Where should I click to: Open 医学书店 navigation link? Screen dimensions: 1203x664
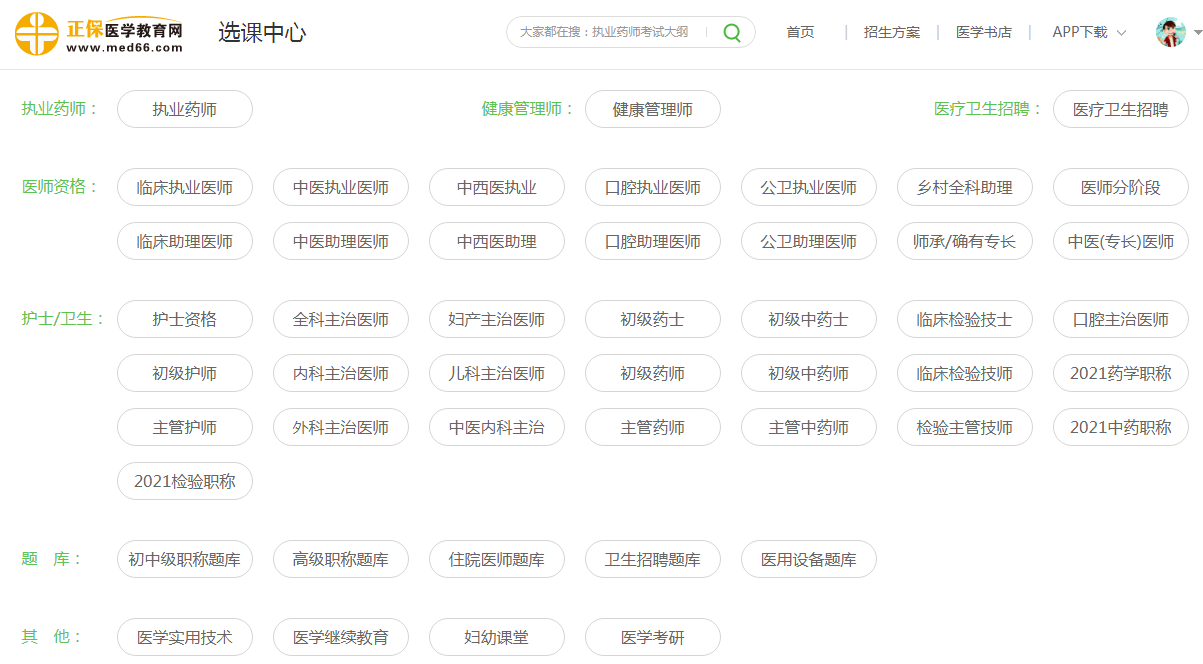983,32
